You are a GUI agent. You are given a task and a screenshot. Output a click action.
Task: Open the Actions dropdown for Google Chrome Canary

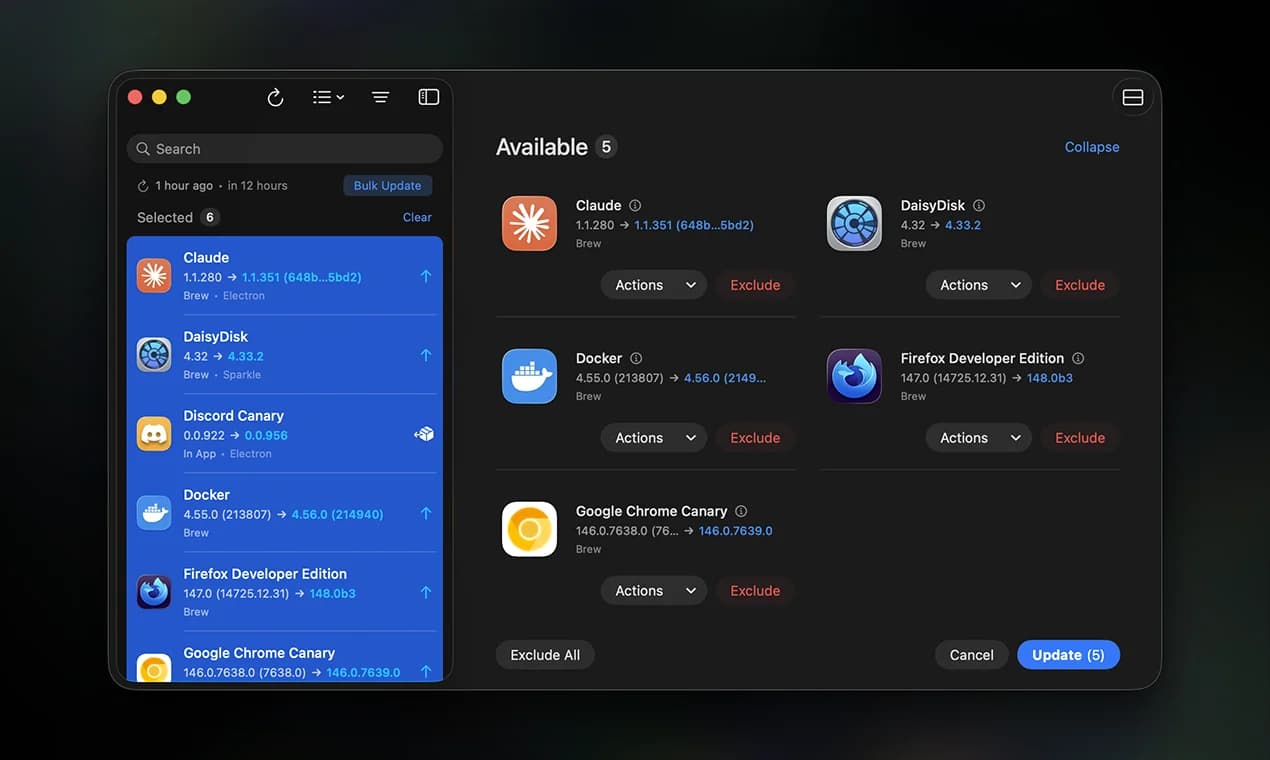coord(653,590)
